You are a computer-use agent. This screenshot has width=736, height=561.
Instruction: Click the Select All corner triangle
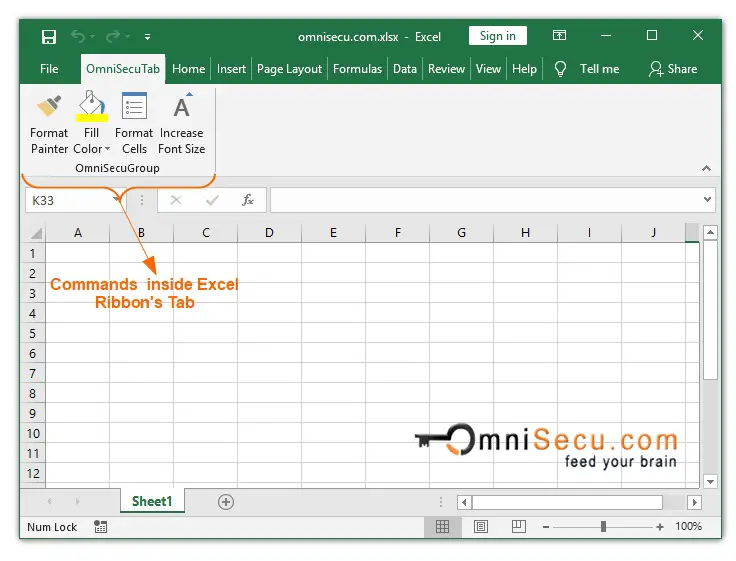tap(36, 232)
